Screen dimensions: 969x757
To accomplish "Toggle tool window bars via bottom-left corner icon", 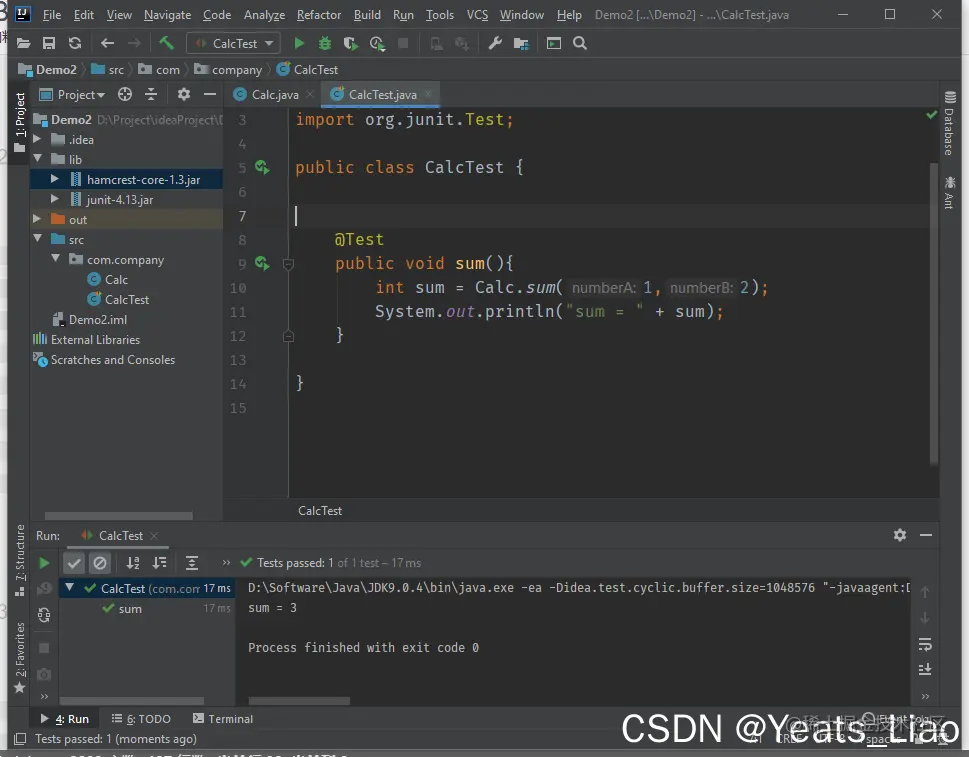I will 20,738.
